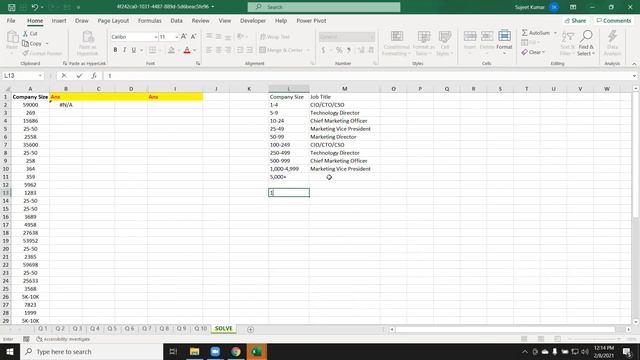Open the Font name dropdown
Image resolution: width=640 pixels, height=360 pixels.
coord(156,37)
